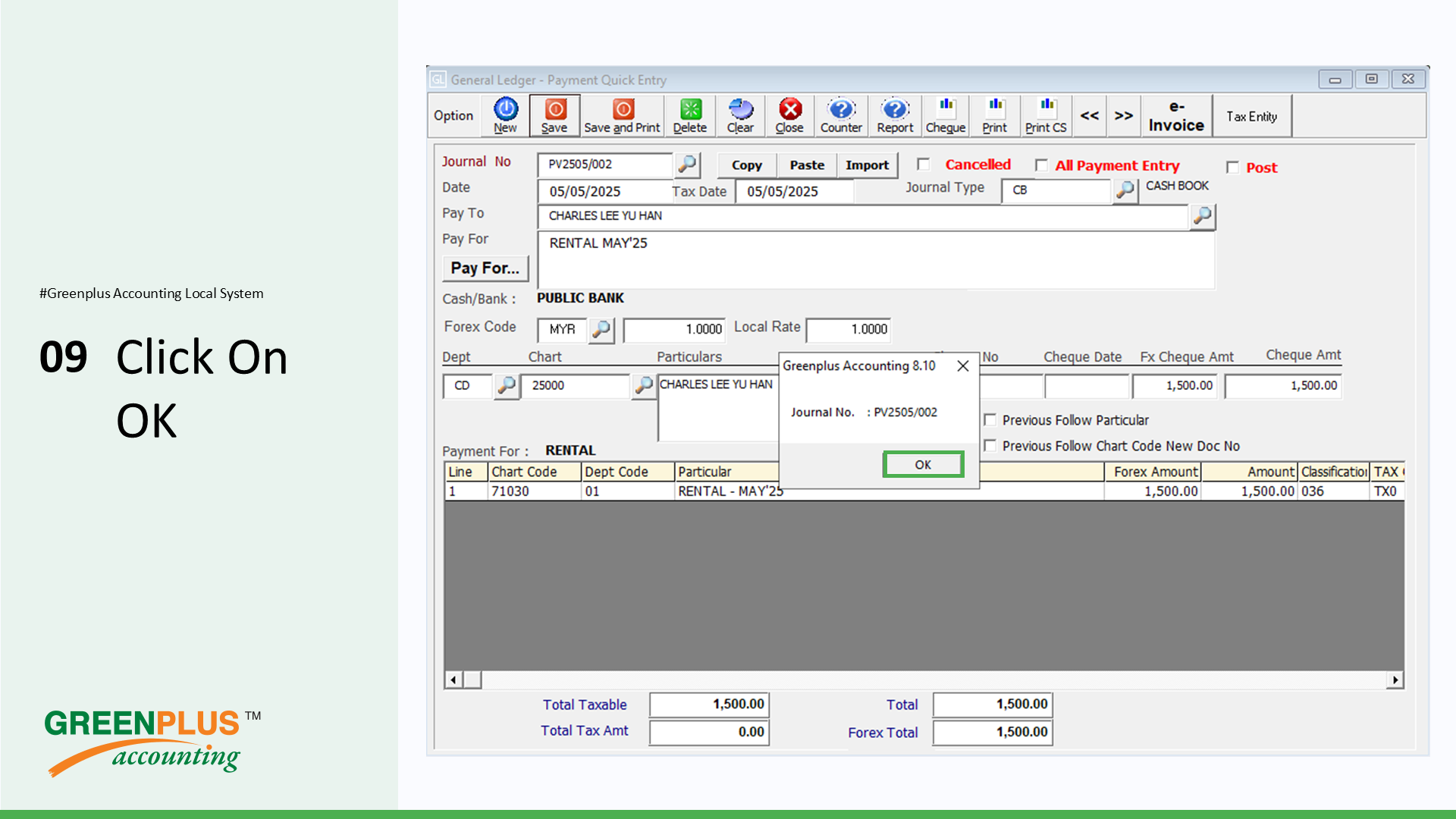Click the green Delete icon
This screenshot has width=1456, height=819.
pyautogui.click(x=690, y=116)
